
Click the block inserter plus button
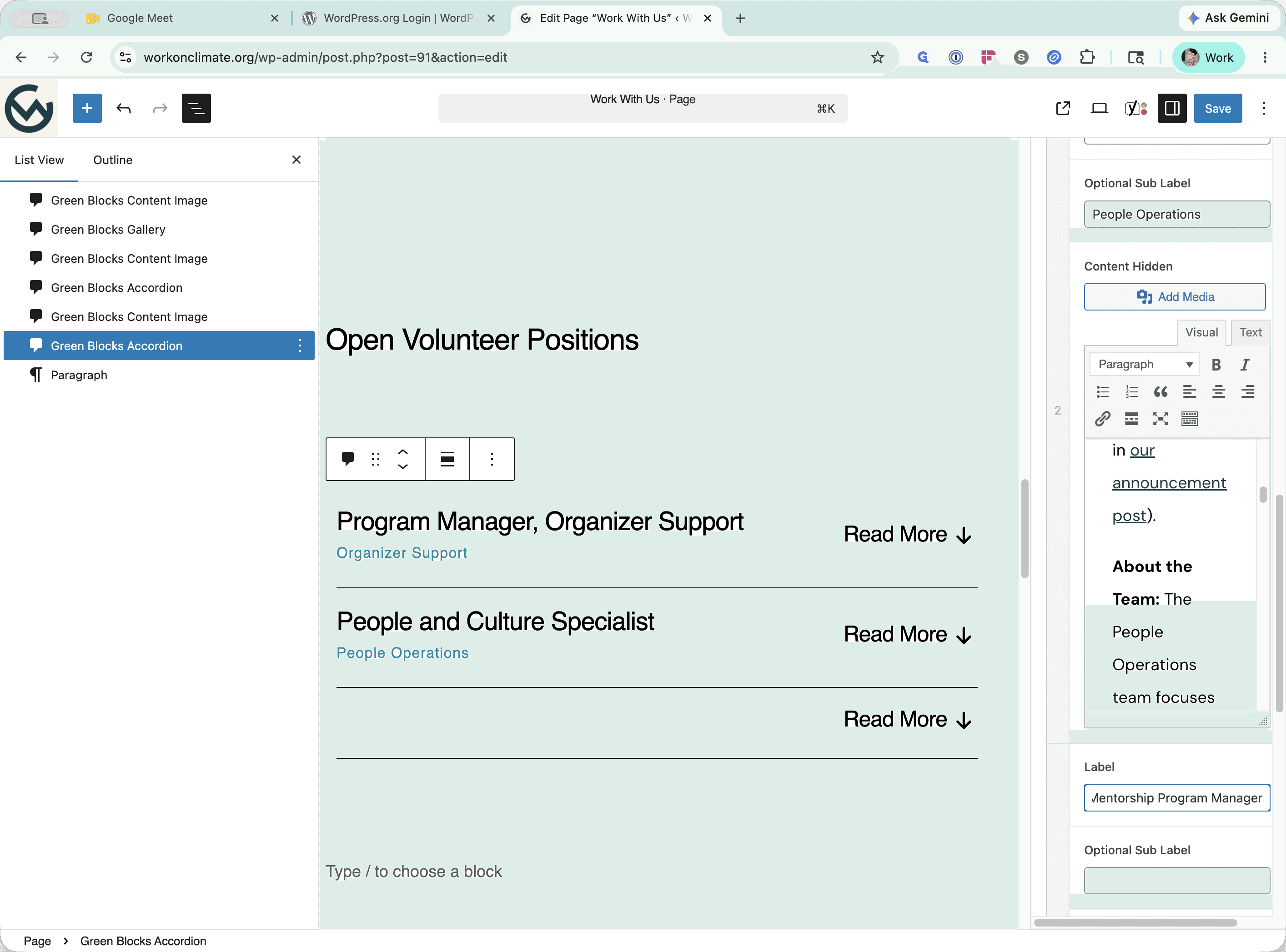coord(87,108)
